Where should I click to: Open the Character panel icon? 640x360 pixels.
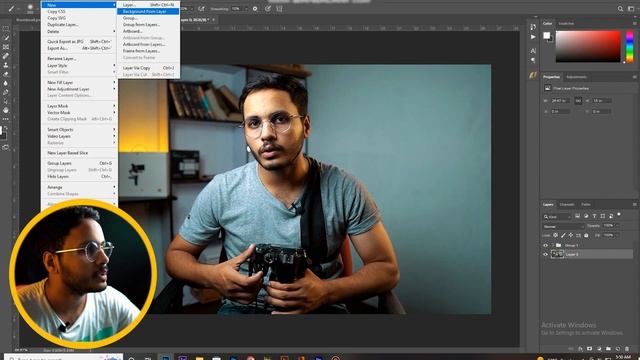coord(533,51)
